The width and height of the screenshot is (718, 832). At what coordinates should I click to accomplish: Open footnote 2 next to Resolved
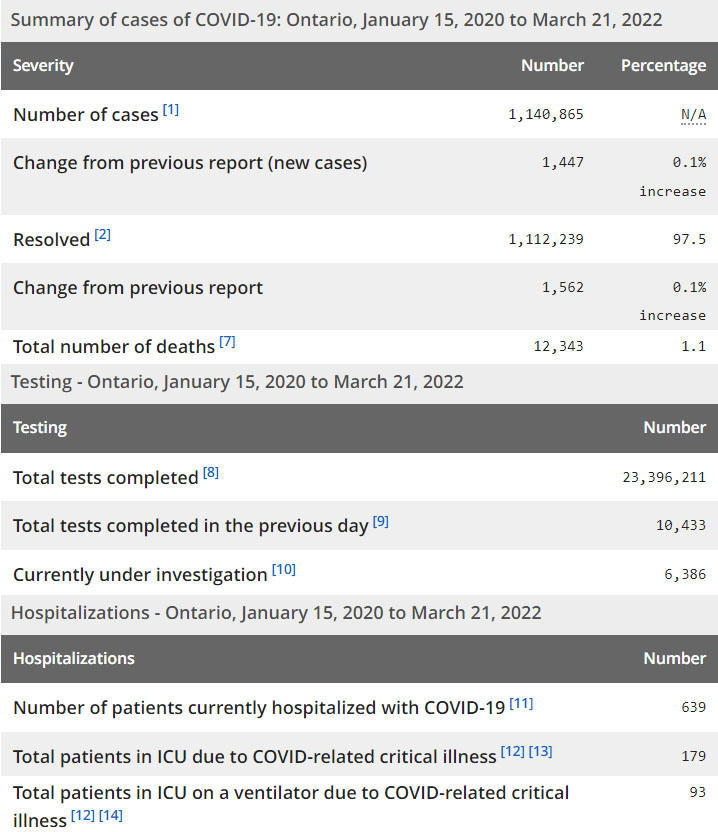[x=103, y=235]
